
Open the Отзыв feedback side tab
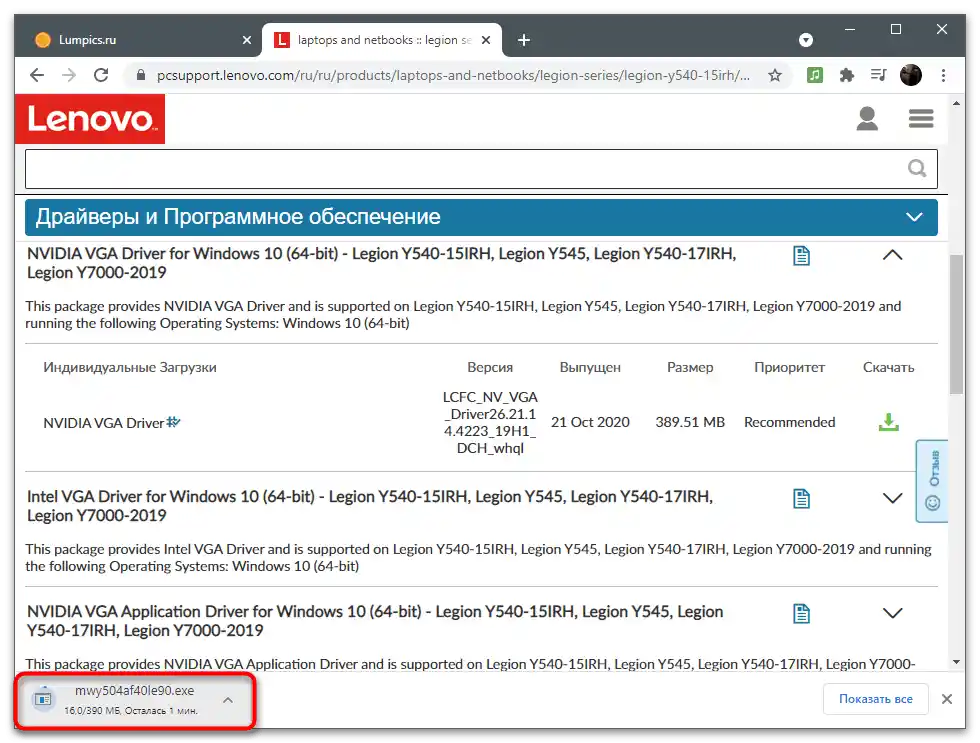pos(932,481)
